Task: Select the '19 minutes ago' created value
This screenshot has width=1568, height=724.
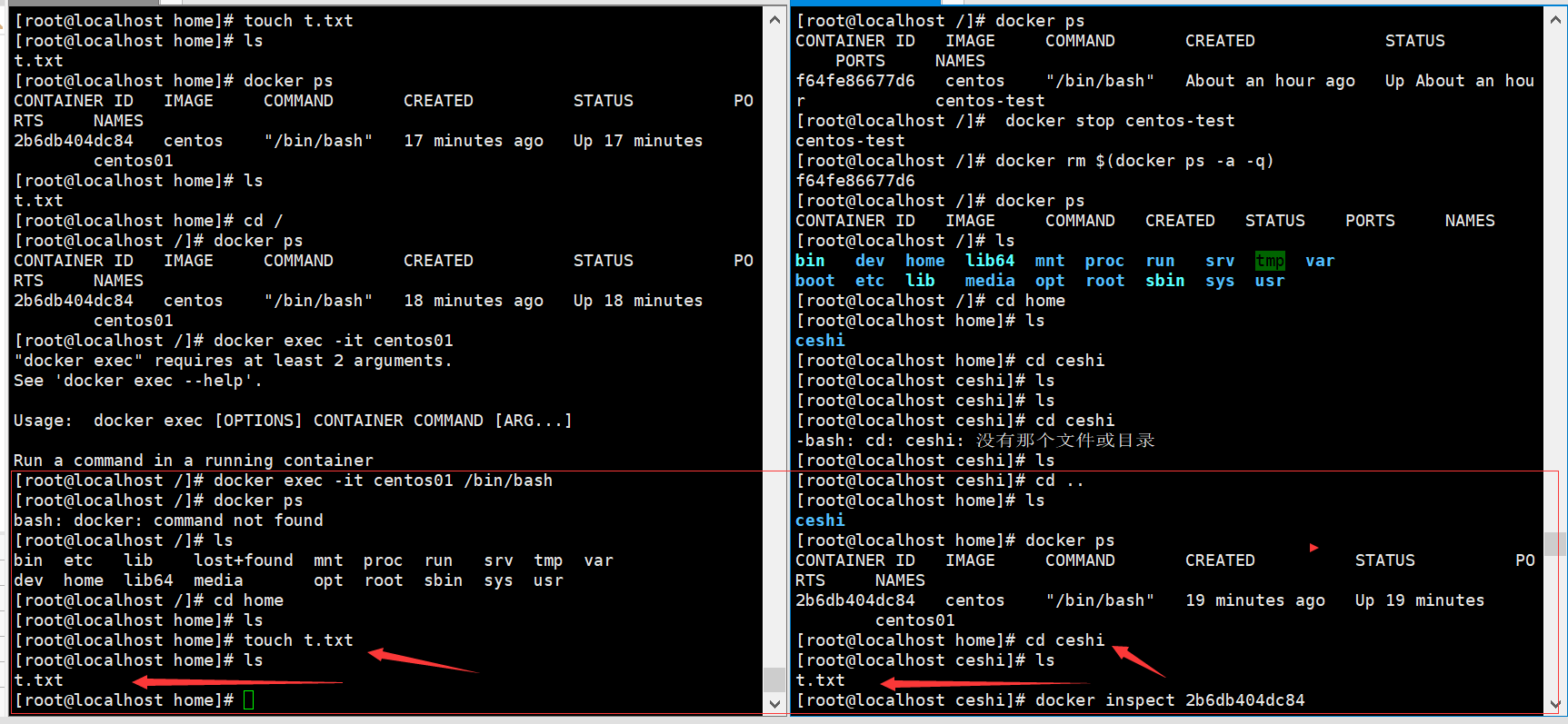Action: 1255,600
